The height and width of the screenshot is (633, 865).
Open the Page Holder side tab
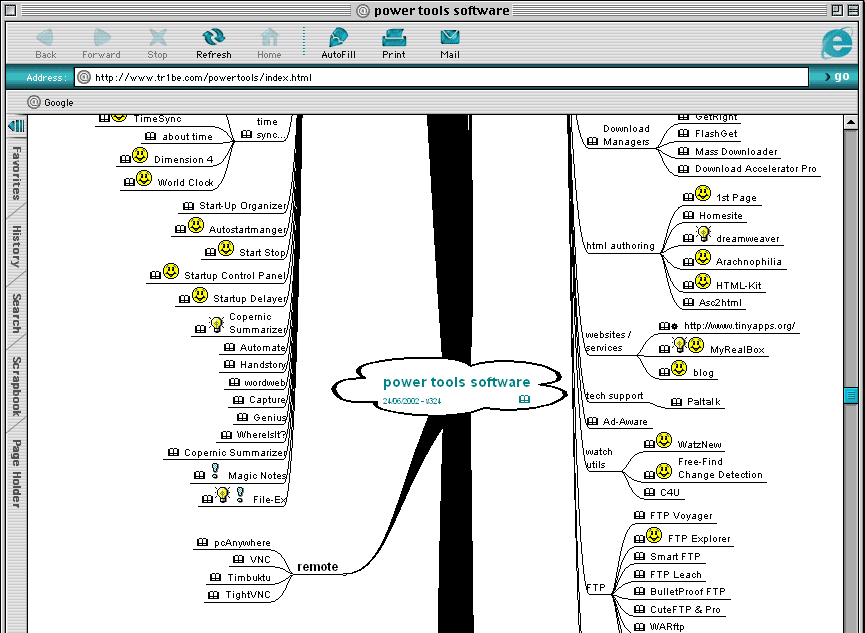[x=16, y=474]
